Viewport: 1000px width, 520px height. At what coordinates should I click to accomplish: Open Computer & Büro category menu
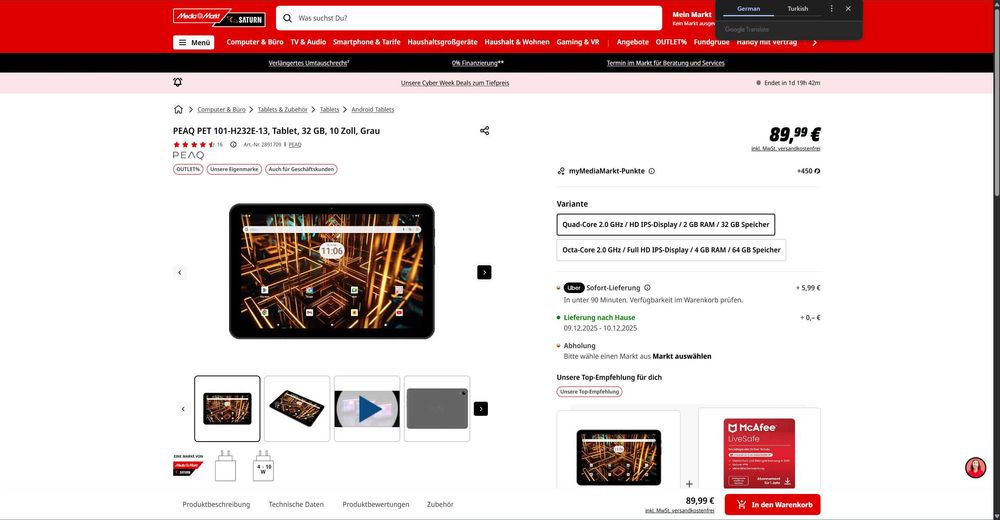[255, 42]
